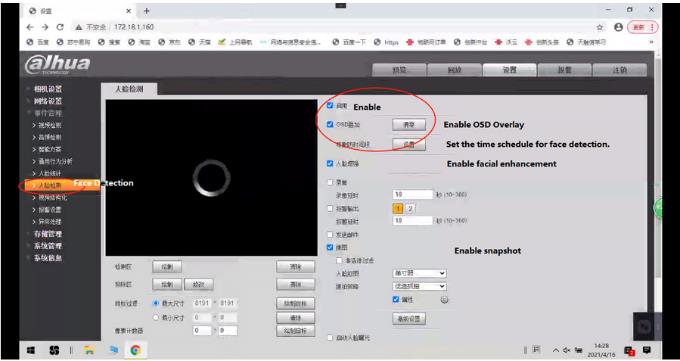The width and height of the screenshot is (680, 361).
Task: Toggle the OSD Overlay checkbox
Action: [x=330, y=125]
